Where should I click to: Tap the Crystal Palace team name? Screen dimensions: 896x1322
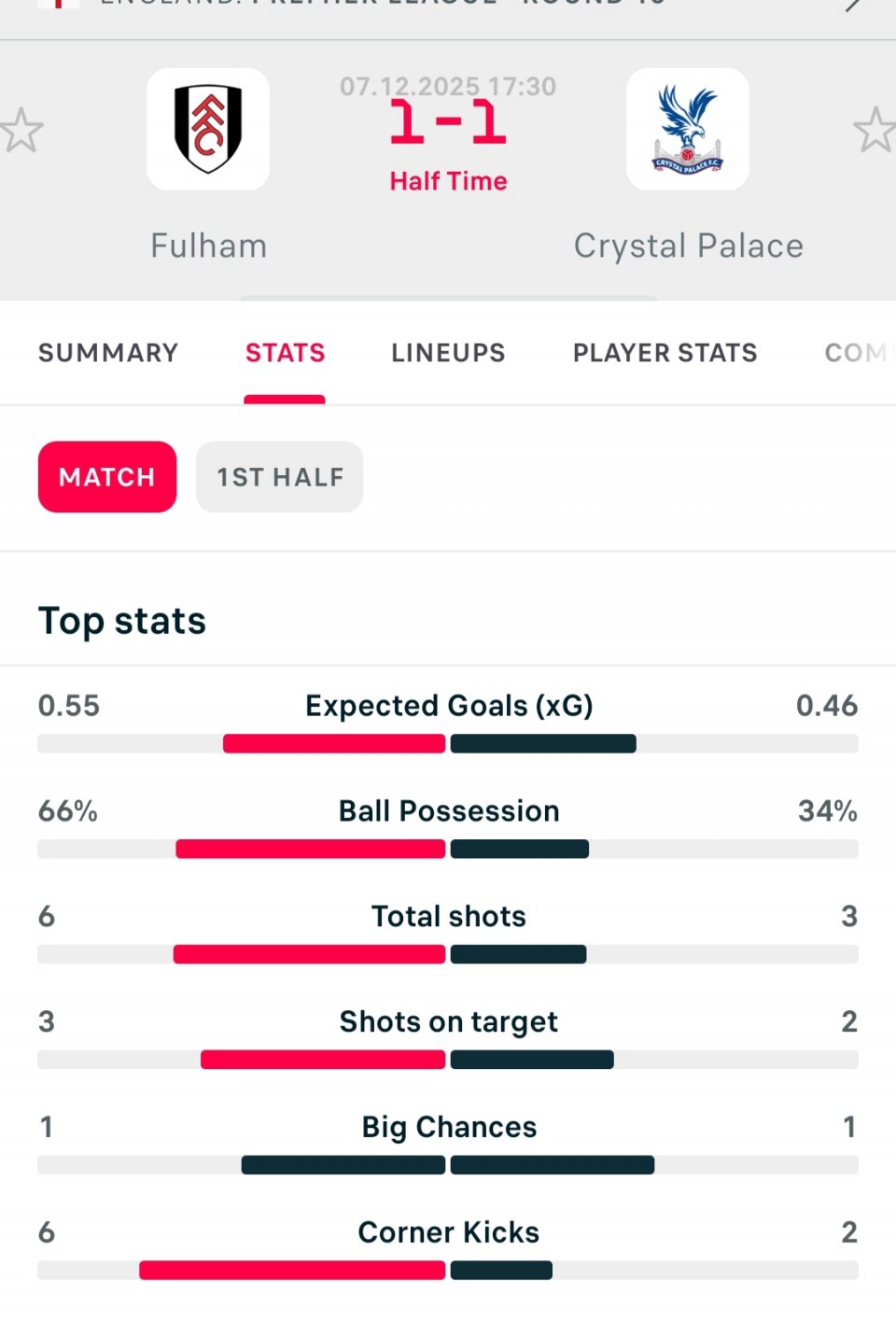tap(688, 246)
